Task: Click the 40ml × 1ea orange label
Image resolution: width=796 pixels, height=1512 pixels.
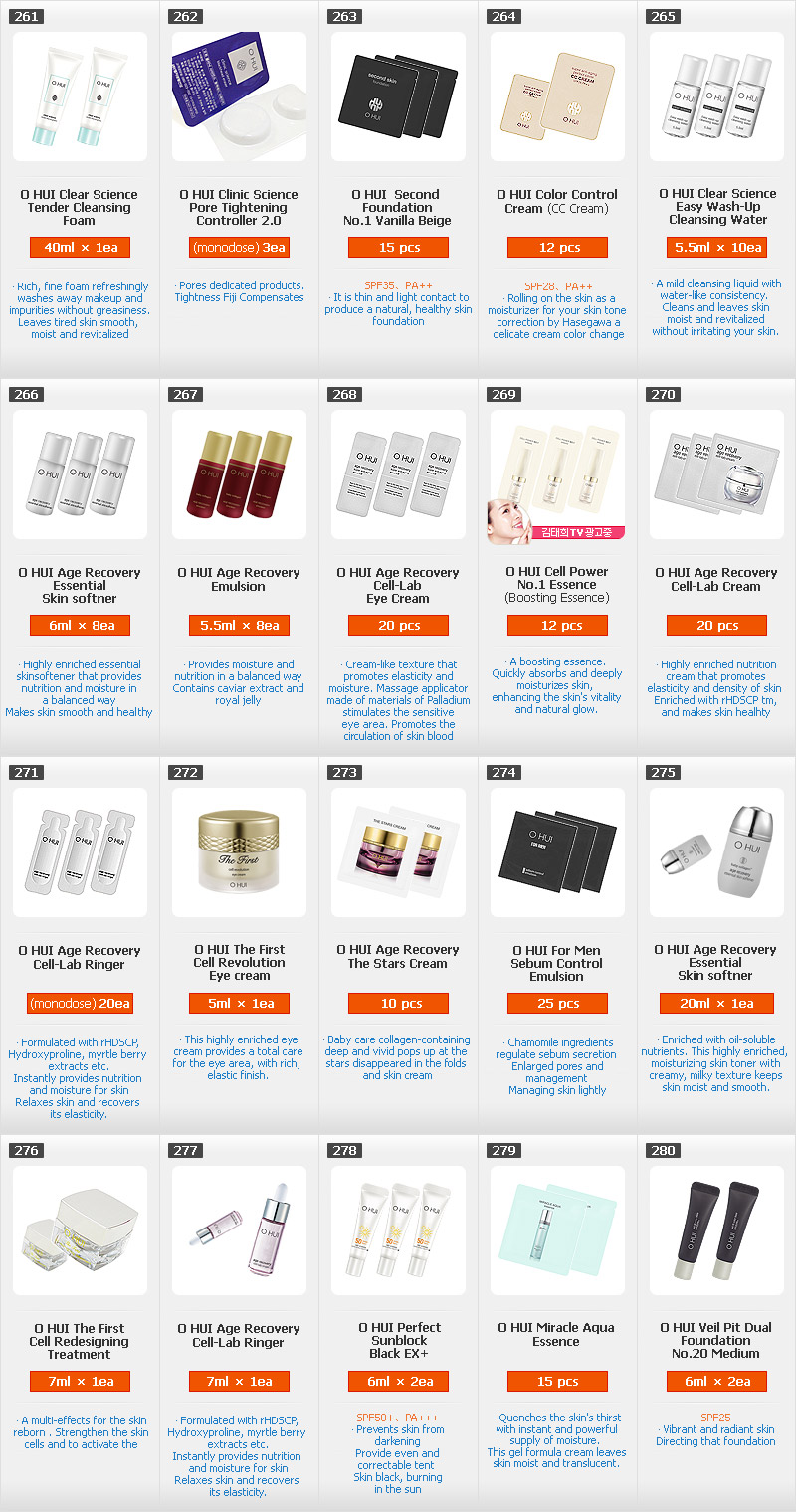Action: (x=80, y=248)
